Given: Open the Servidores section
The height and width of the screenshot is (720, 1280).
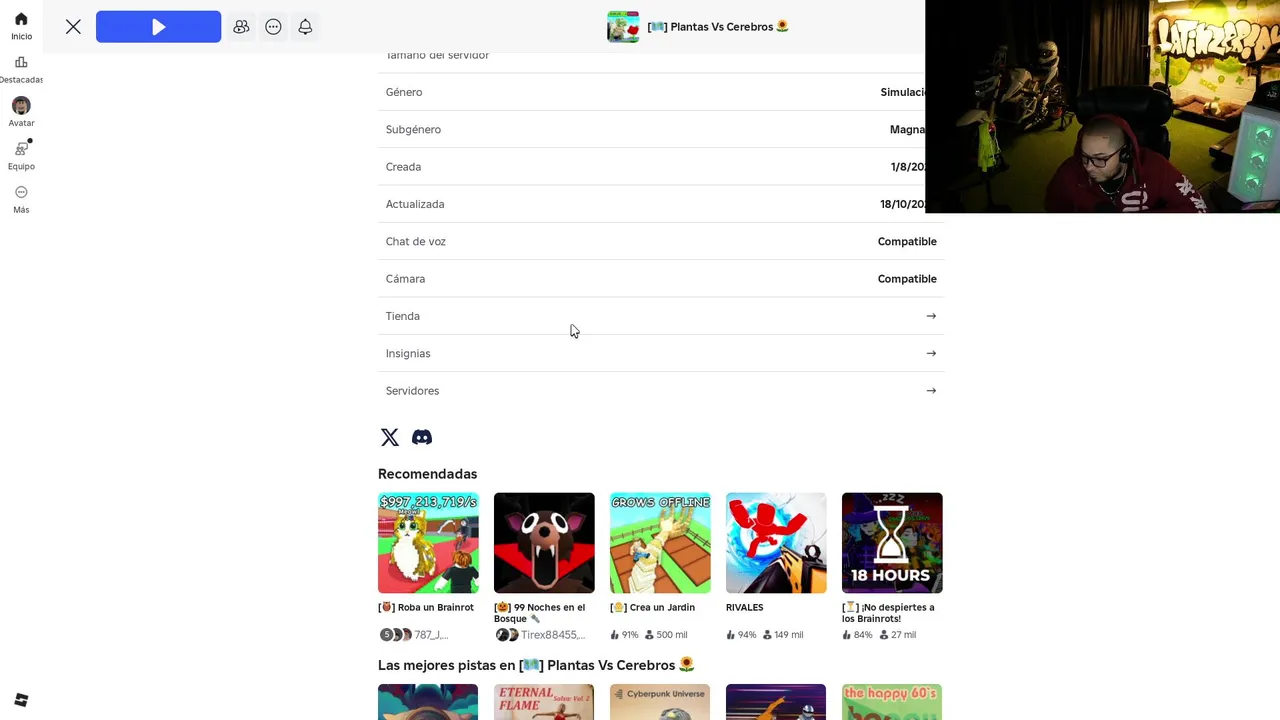Looking at the screenshot, I should click(x=660, y=391).
